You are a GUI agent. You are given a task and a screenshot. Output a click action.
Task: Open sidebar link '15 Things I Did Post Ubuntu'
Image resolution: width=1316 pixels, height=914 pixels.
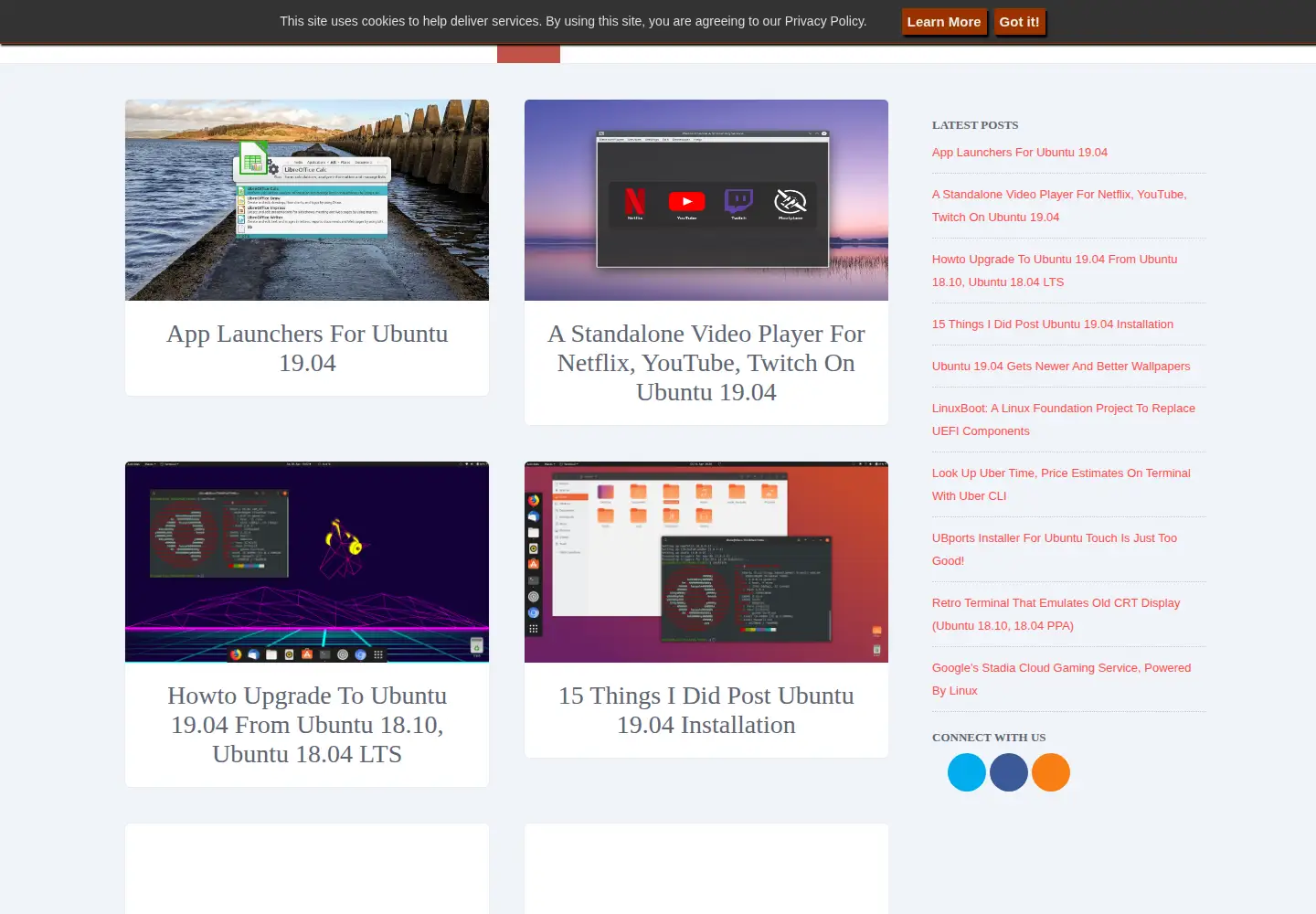pos(1053,324)
